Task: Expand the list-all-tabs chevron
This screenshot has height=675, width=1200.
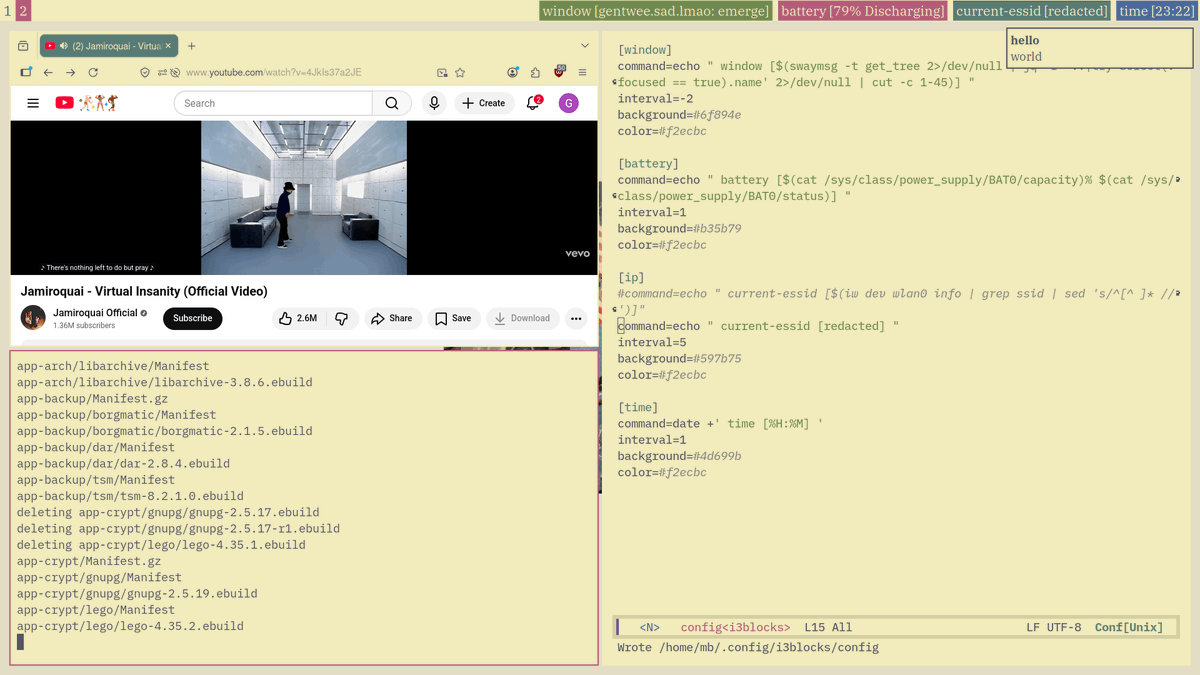Action: click(x=585, y=45)
